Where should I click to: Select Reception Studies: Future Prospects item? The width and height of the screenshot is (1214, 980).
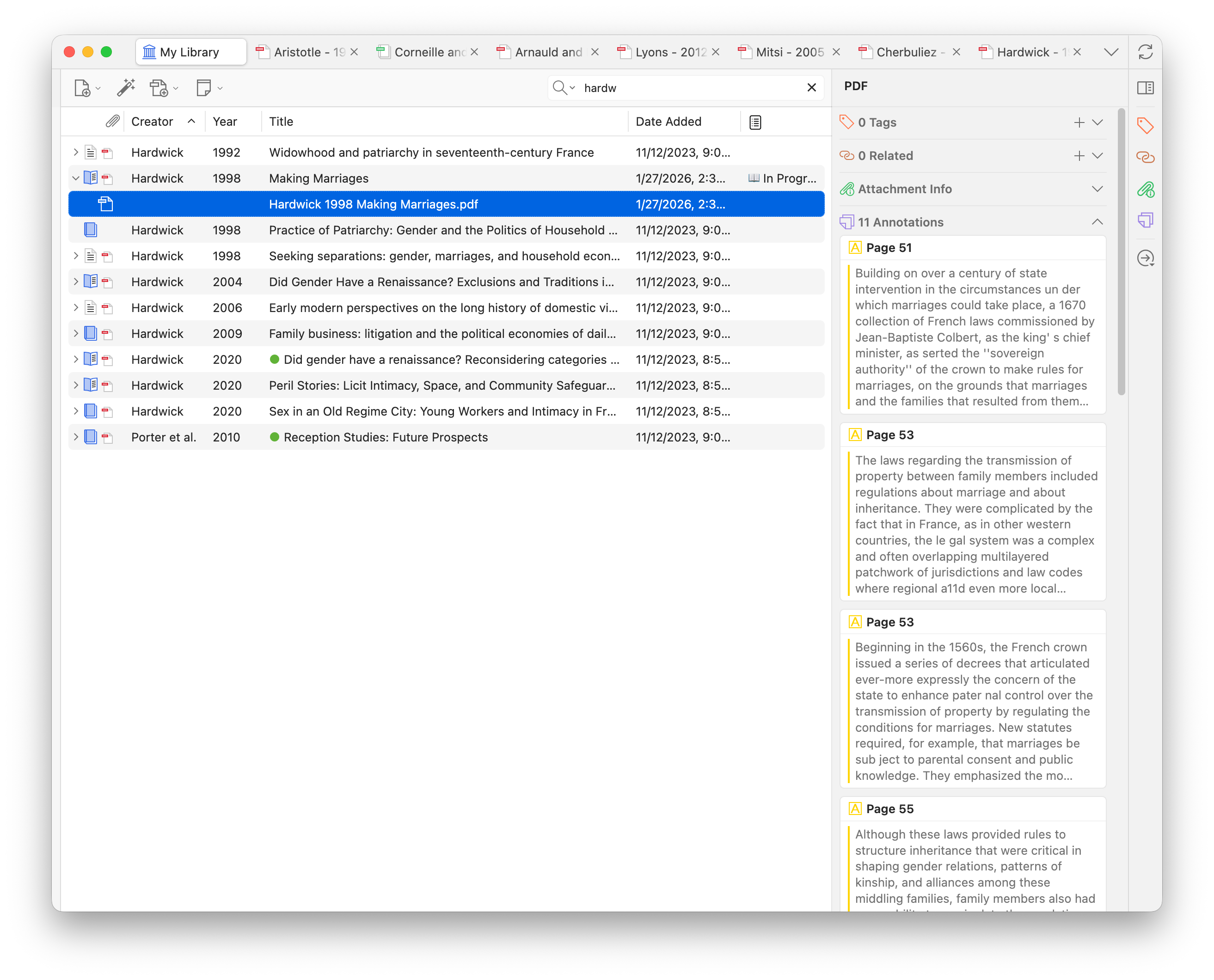point(385,437)
